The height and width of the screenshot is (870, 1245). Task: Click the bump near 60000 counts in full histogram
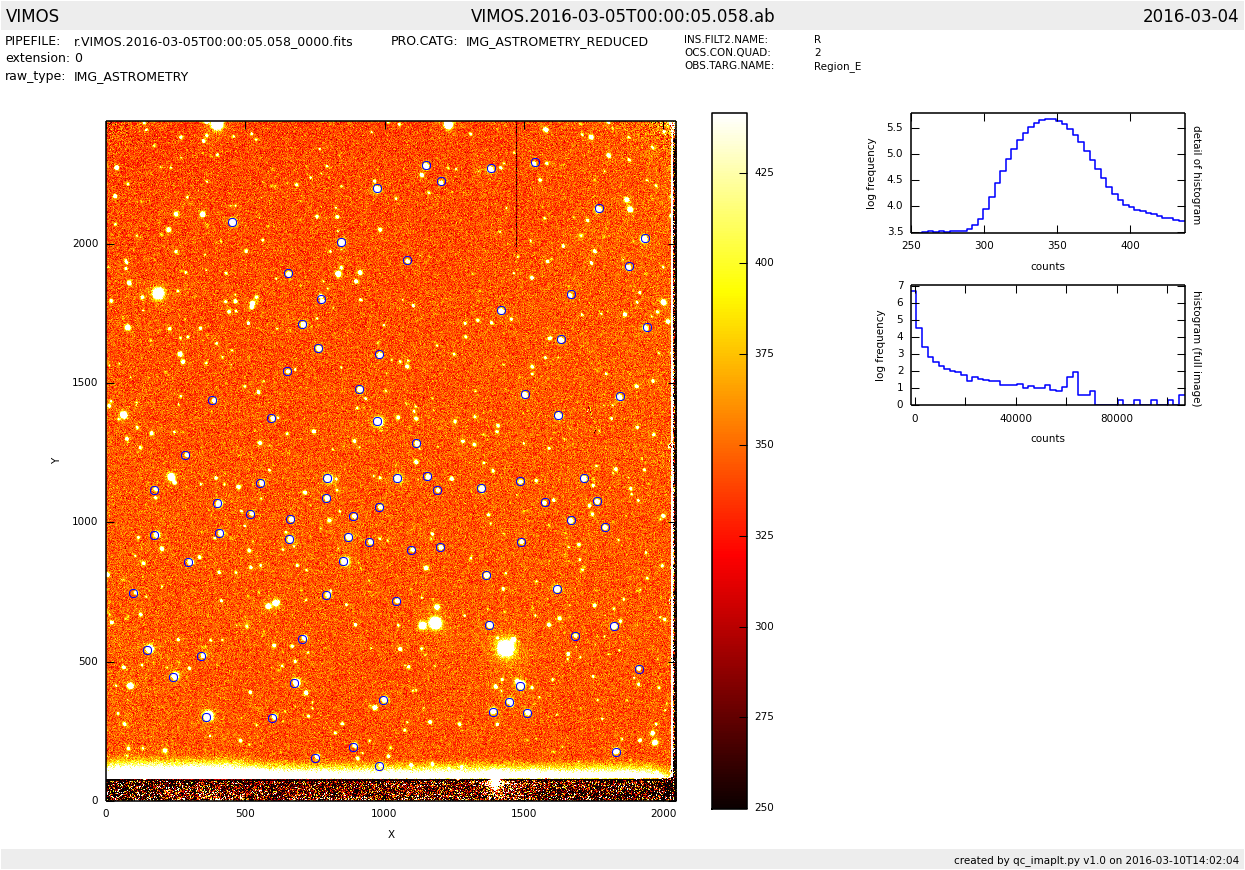coord(1075,373)
